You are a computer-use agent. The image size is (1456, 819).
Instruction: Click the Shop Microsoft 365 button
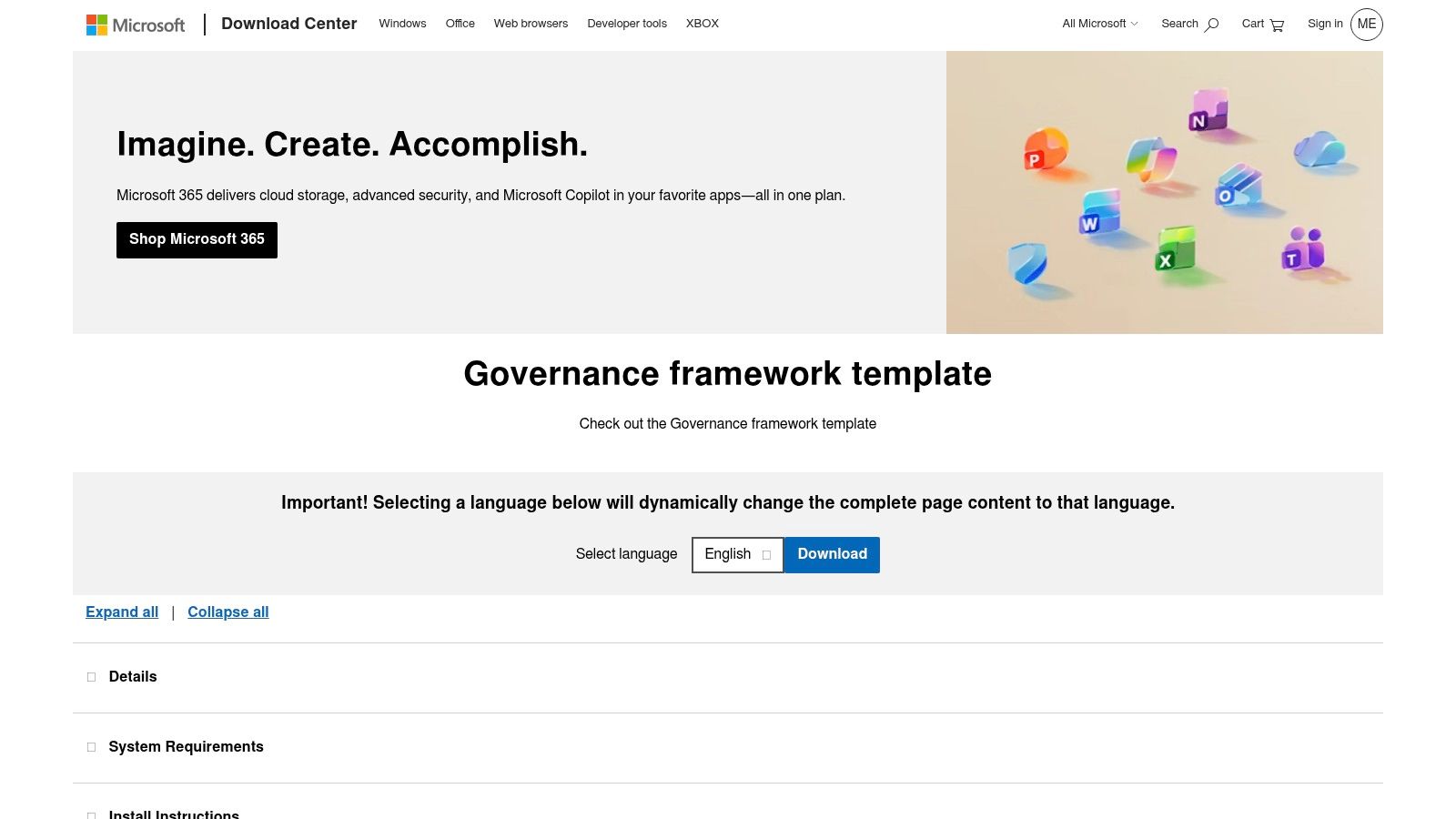197,240
